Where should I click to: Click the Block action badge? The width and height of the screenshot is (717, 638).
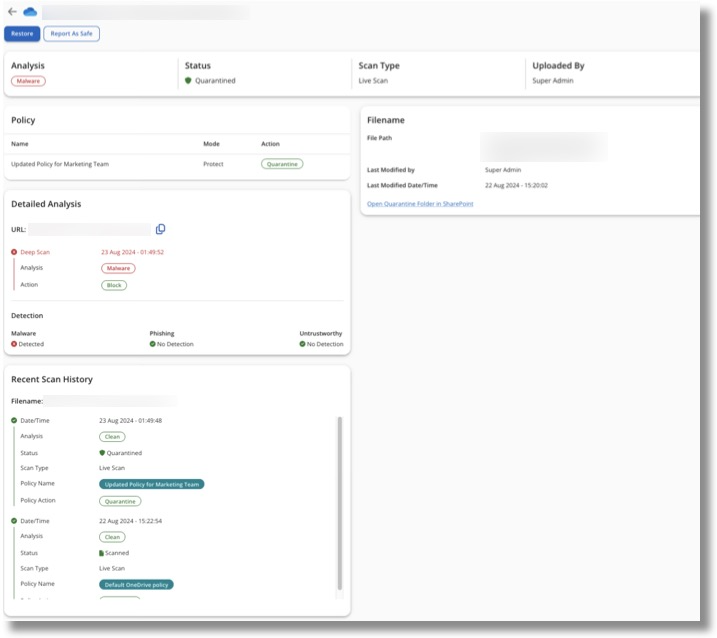114,285
